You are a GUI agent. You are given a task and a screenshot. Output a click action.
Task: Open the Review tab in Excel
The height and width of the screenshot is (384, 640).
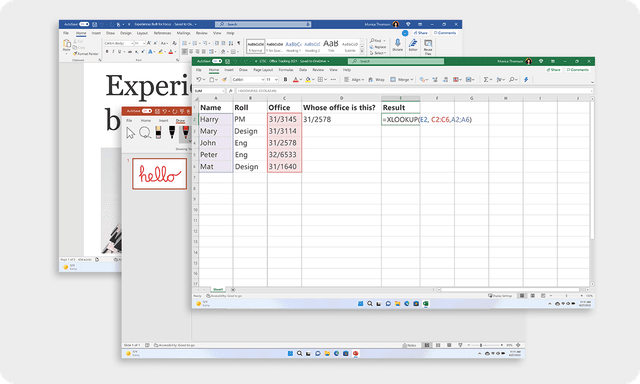[318, 70]
